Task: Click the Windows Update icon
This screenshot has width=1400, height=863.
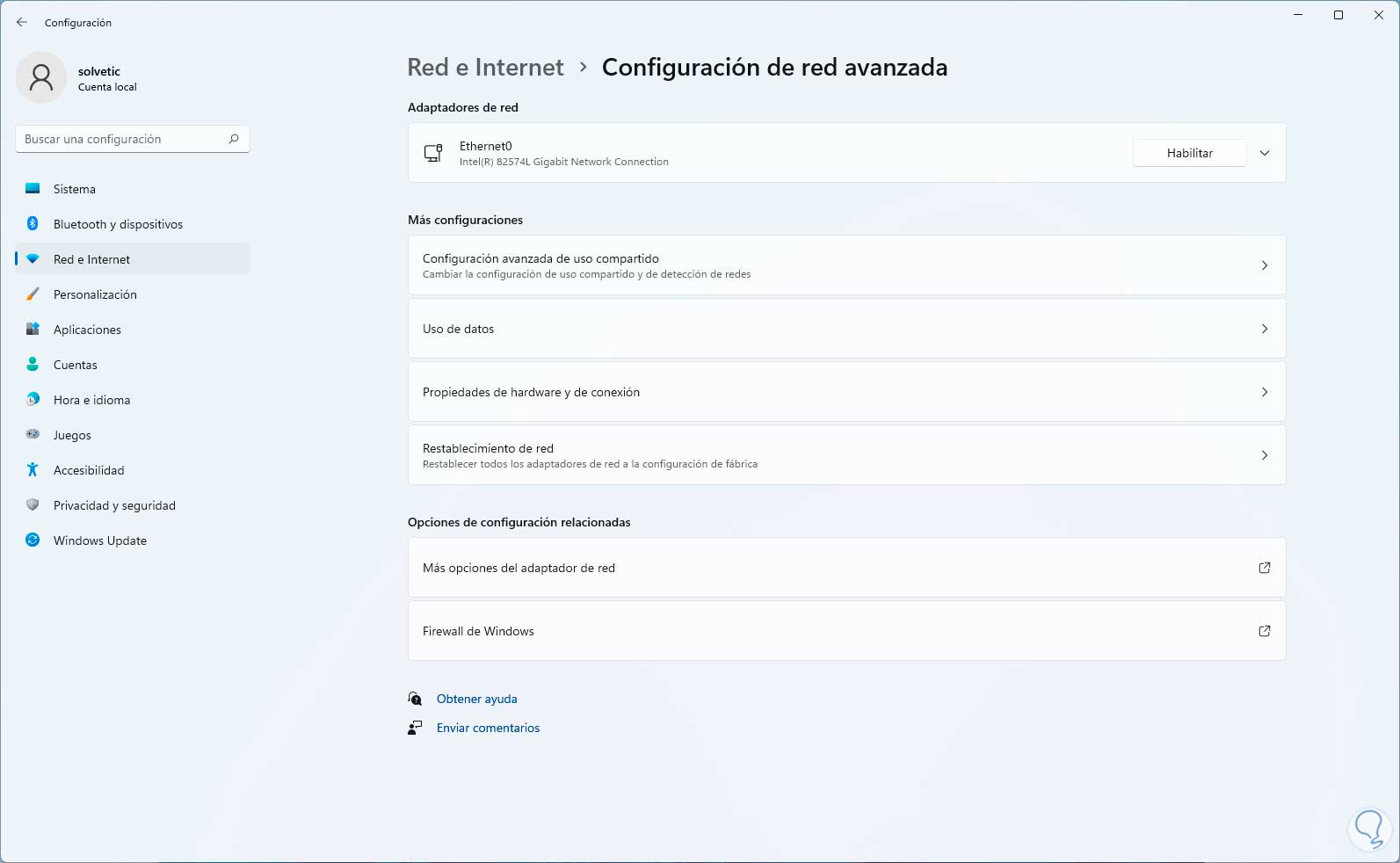Action: (33, 540)
